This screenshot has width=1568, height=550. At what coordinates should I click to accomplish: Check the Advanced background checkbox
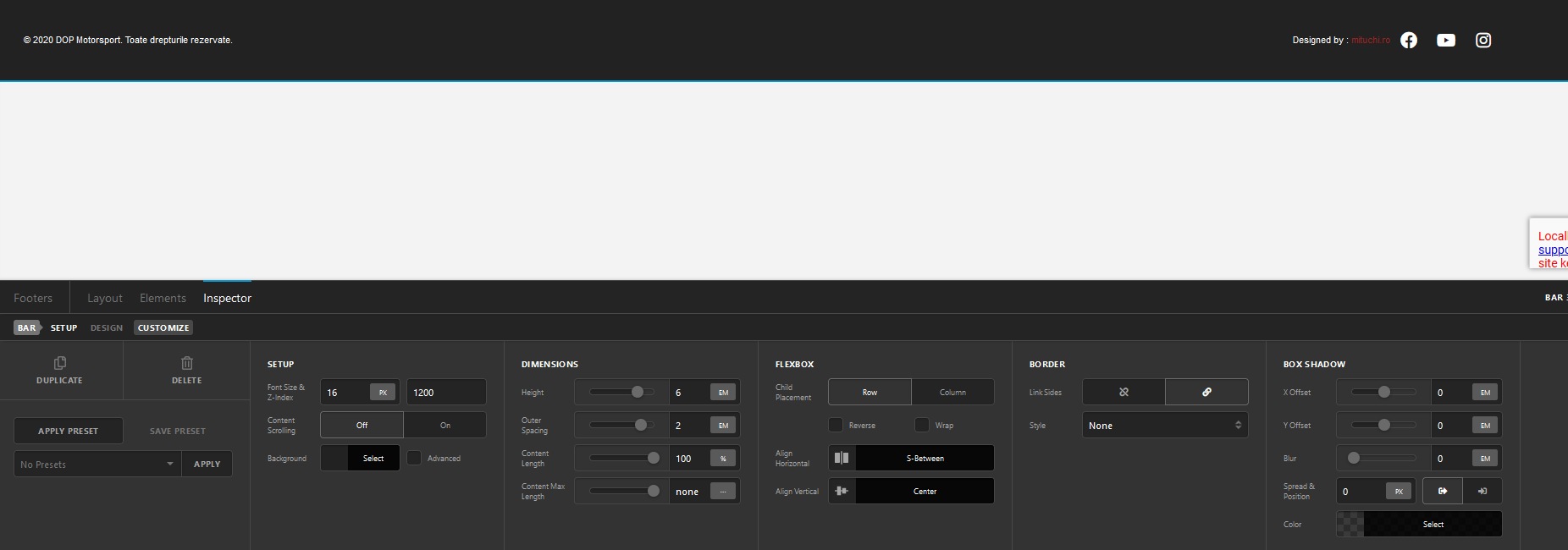pyautogui.click(x=414, y=458)
